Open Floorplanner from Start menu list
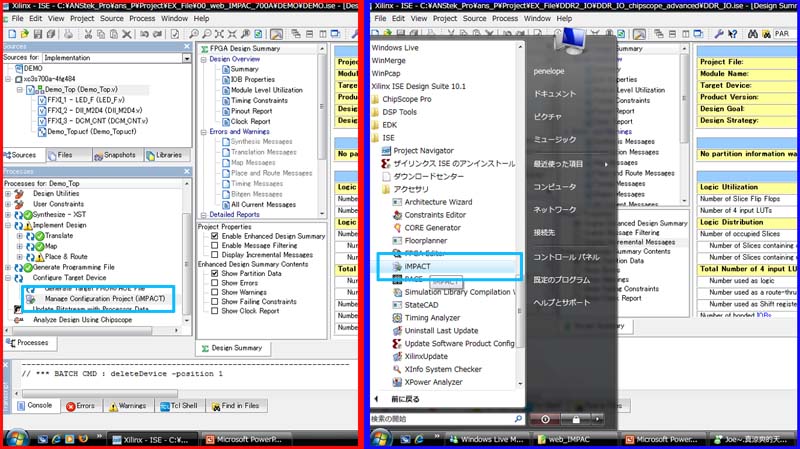 point(426,240)
